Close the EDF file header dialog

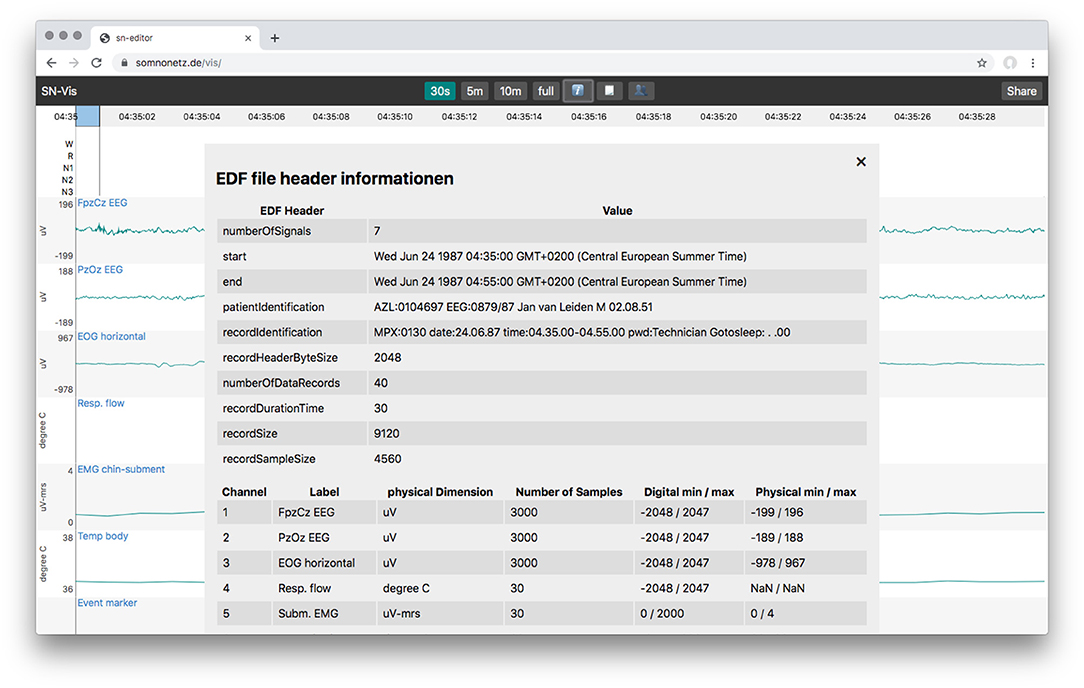[861, 161]
